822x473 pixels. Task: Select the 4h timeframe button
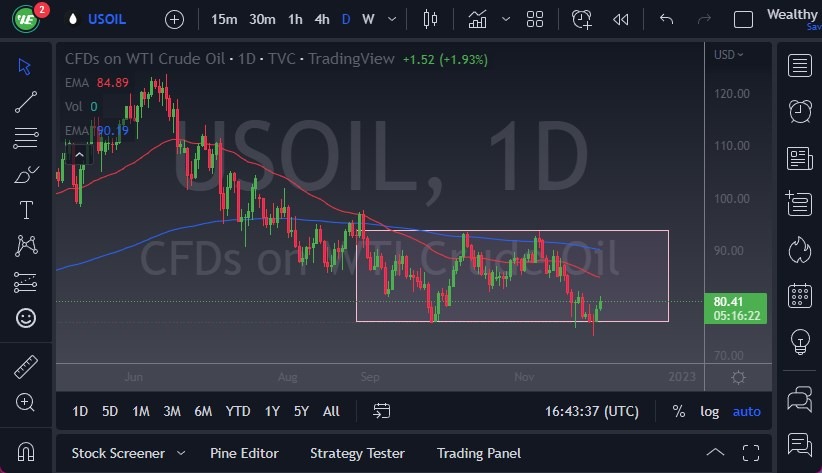[322, 19]
